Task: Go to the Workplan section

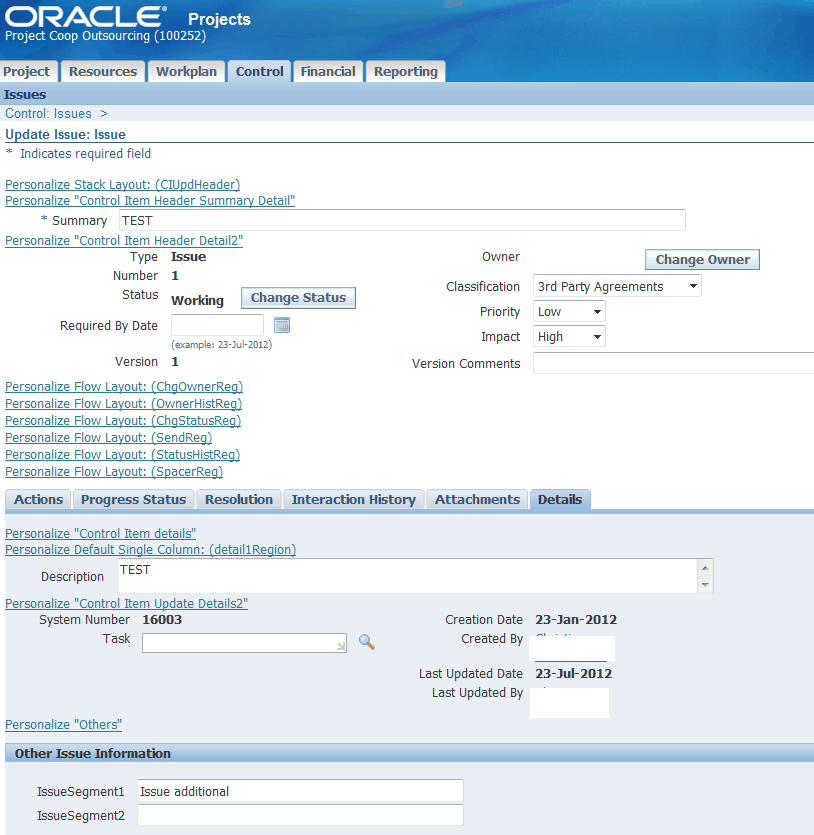Action: pos(186,71)
